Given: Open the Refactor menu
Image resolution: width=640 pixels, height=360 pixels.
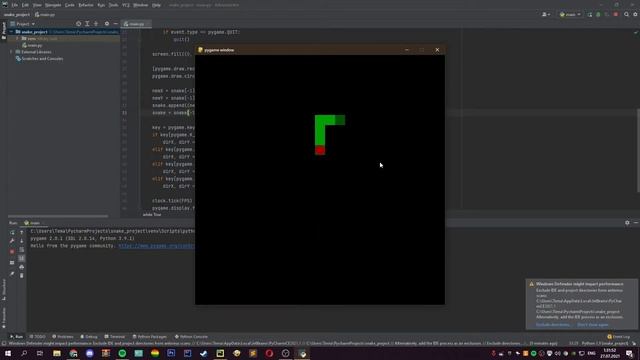Looking at the screenshot, I should point(86,5).
